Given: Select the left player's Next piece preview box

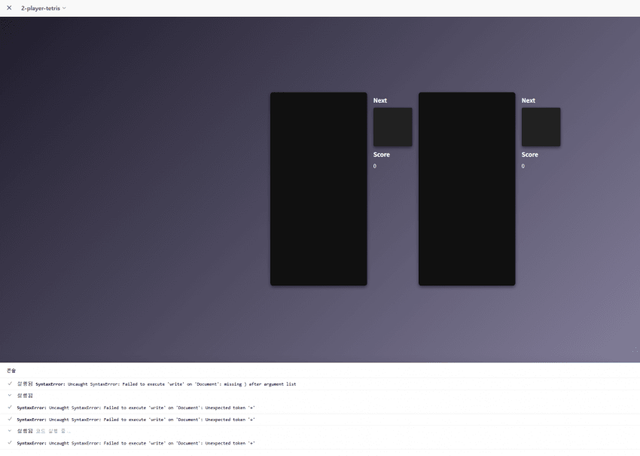Looking at the screenshot, I should [x=392, y=127].
